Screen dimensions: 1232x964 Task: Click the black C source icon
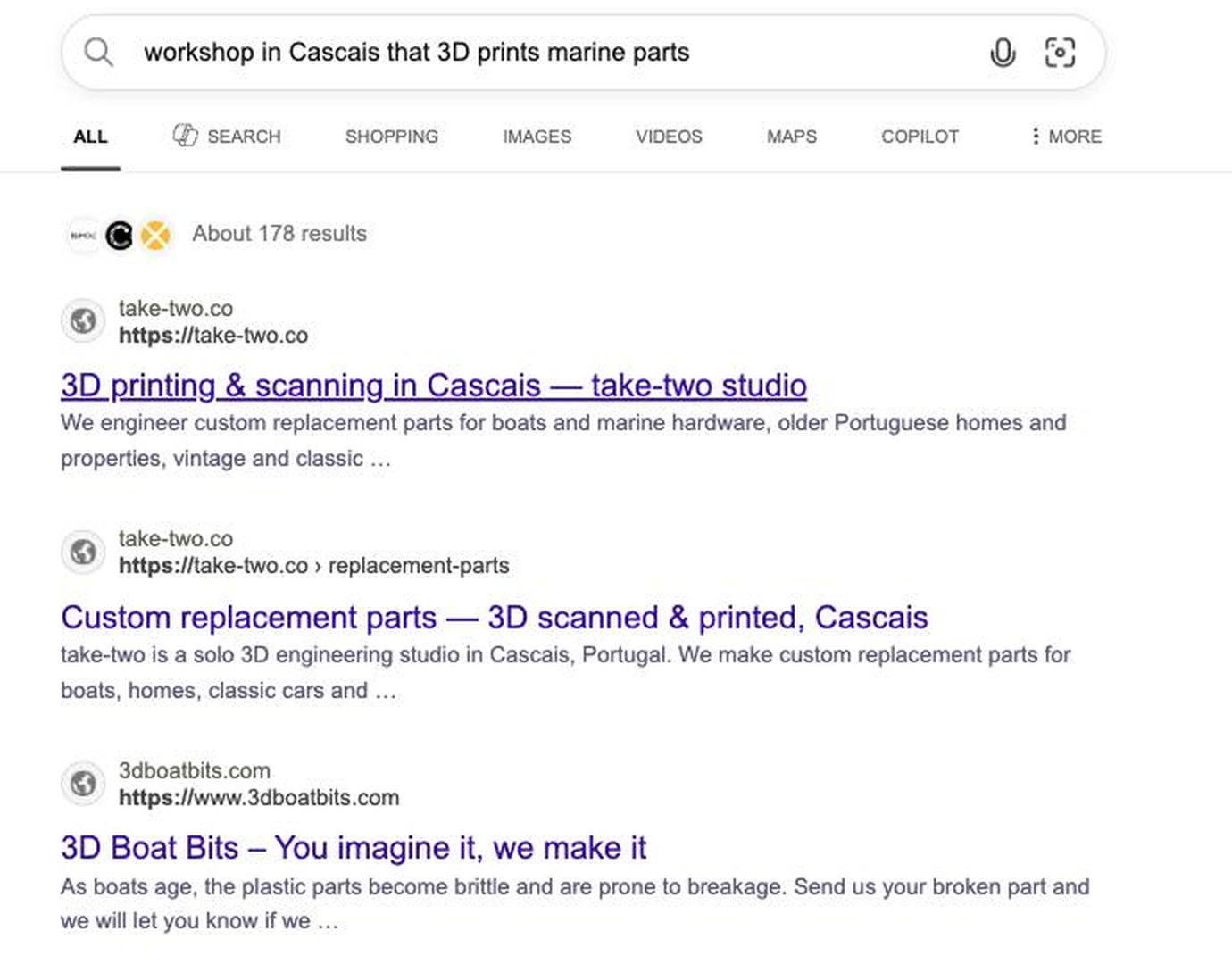coord(119,236)
